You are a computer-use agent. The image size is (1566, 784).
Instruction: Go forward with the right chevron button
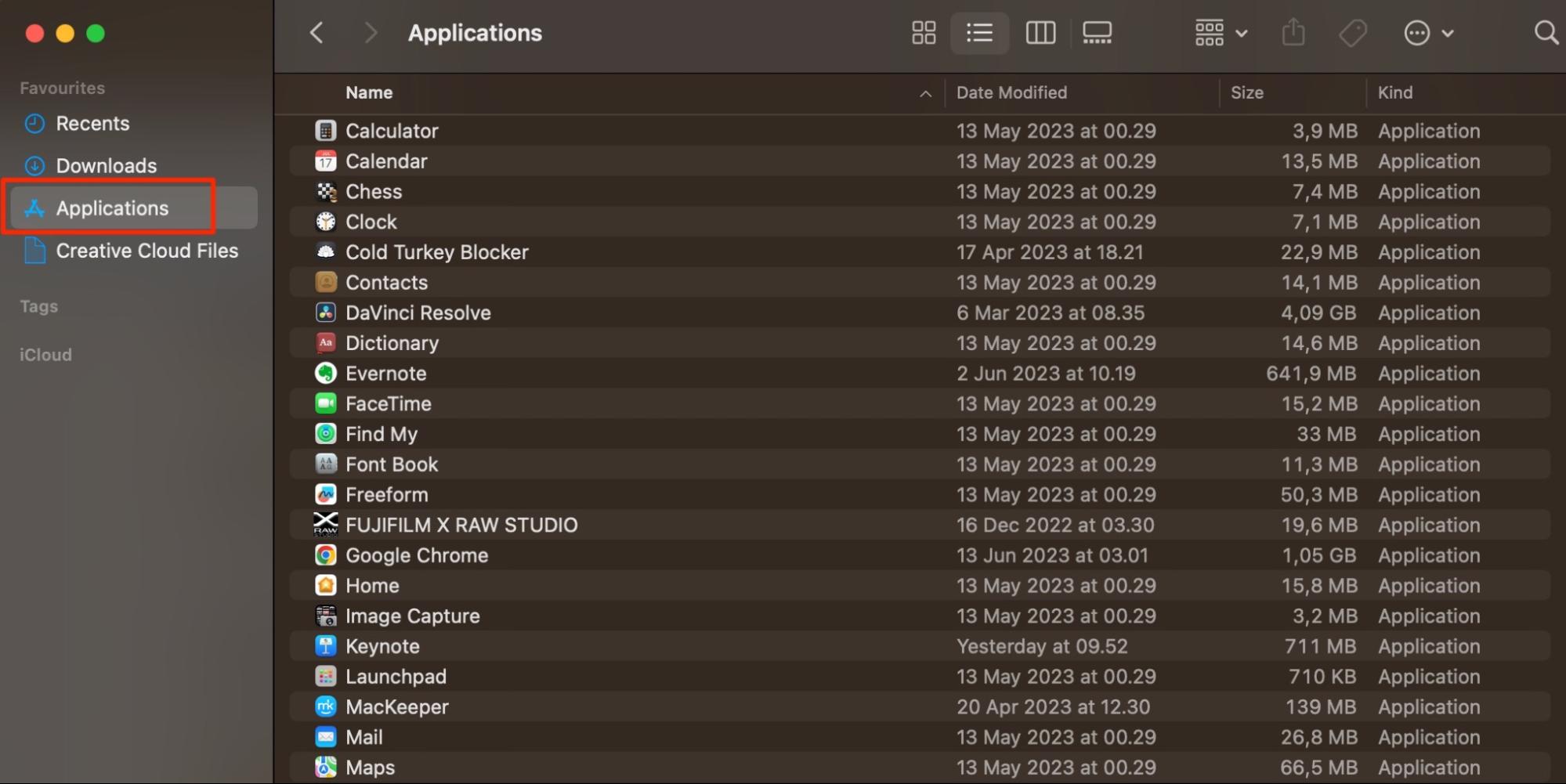click(x=371, y=33)
